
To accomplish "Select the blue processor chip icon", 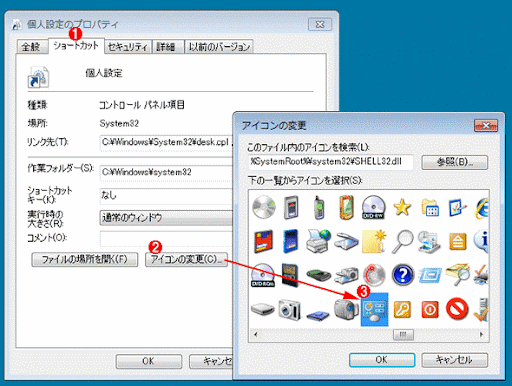I will [x=430, y=275].
